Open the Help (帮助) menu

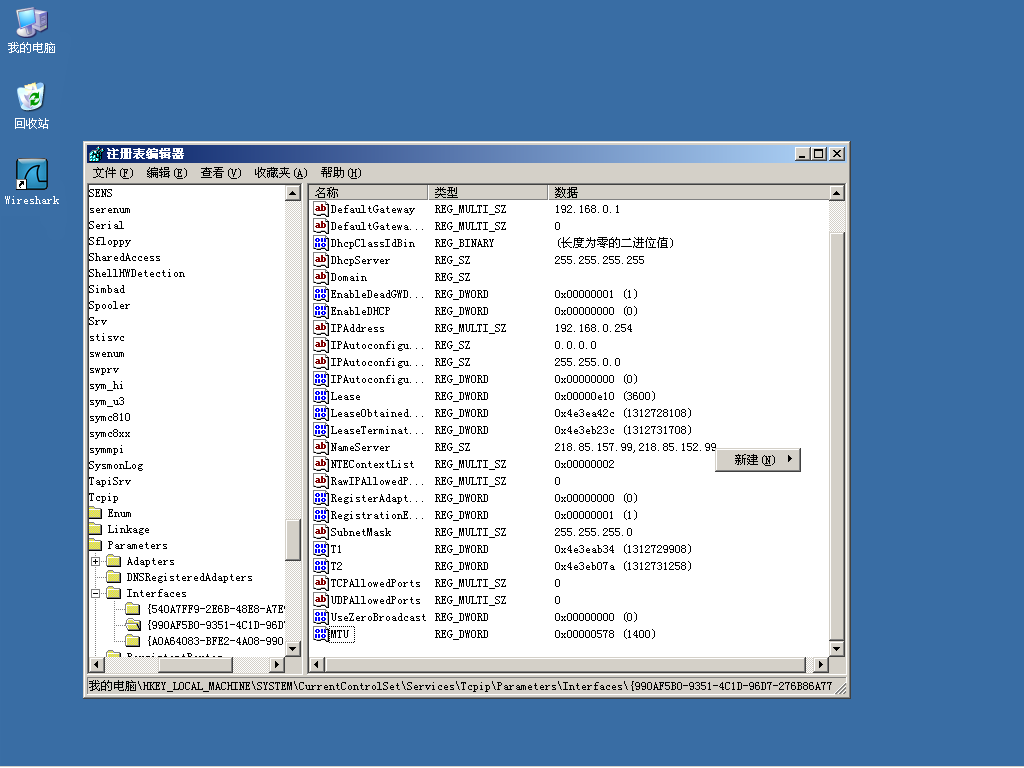click(340, 172)
